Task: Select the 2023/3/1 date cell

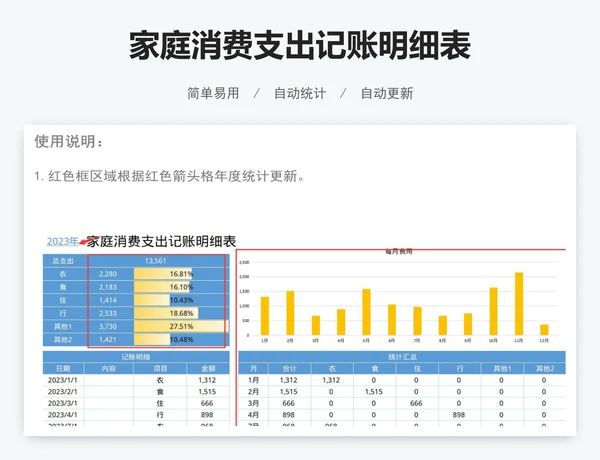Action: pyautogui.click(x=63, y=403)
